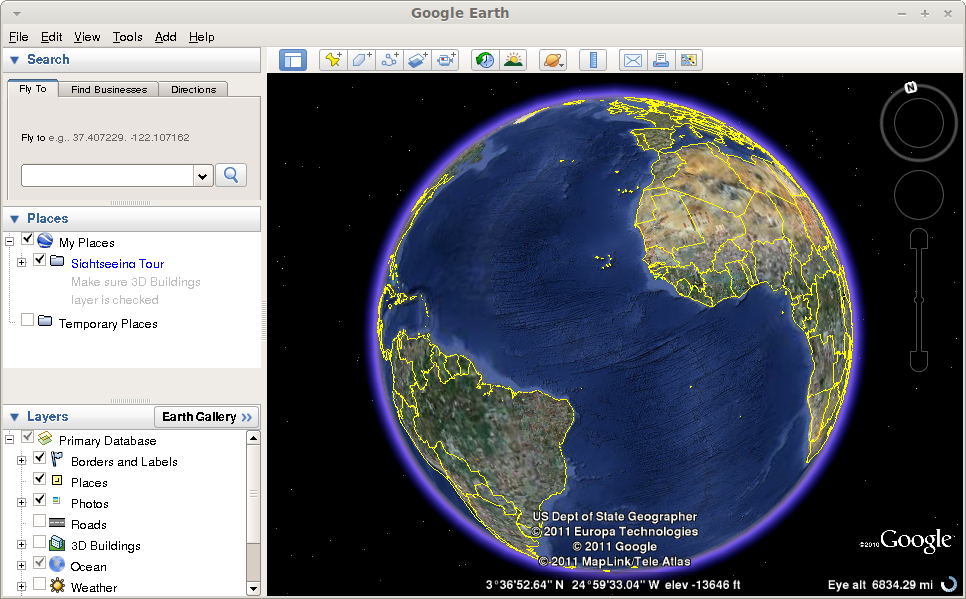Open the Sightseeing Tour link
The image size is (966, 599).
[x=118, y=264]
